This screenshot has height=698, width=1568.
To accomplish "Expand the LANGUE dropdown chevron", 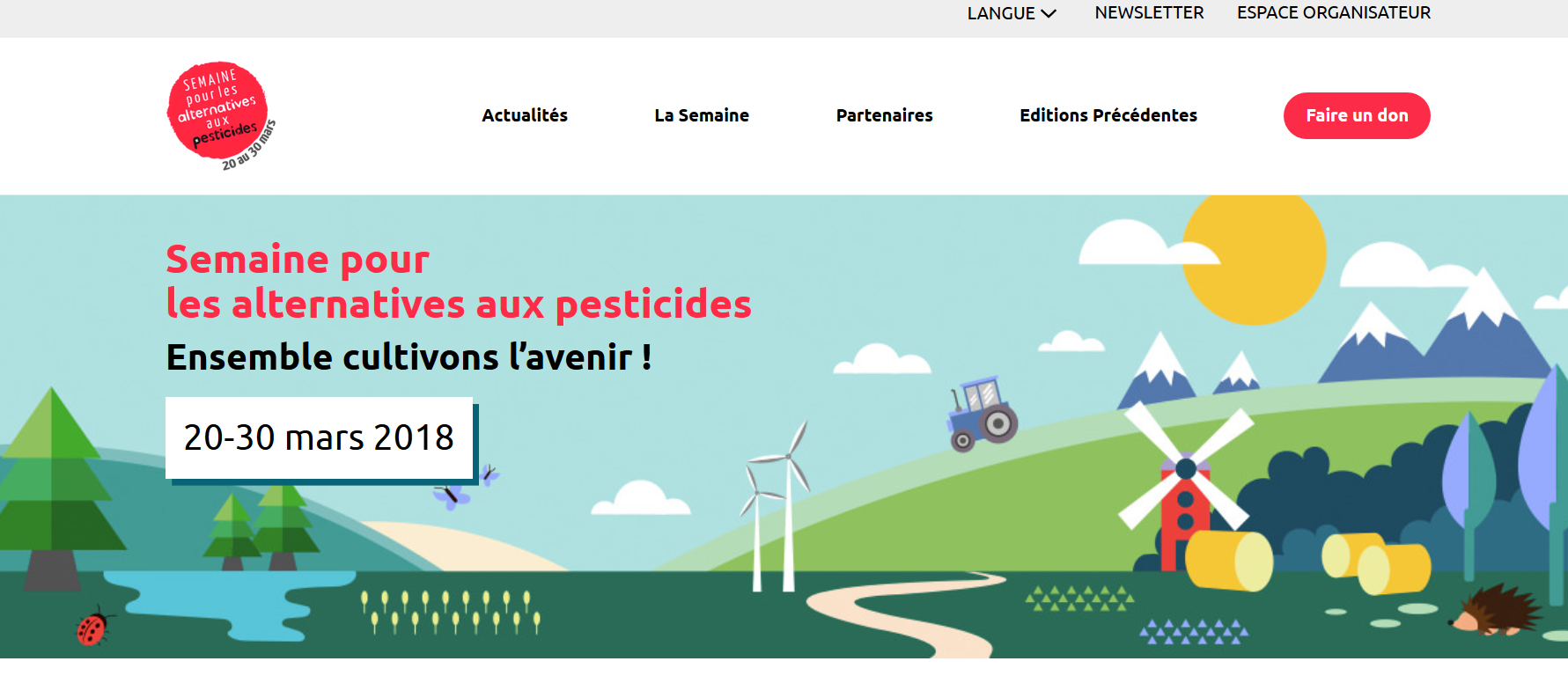I will tap(1048, 13).
